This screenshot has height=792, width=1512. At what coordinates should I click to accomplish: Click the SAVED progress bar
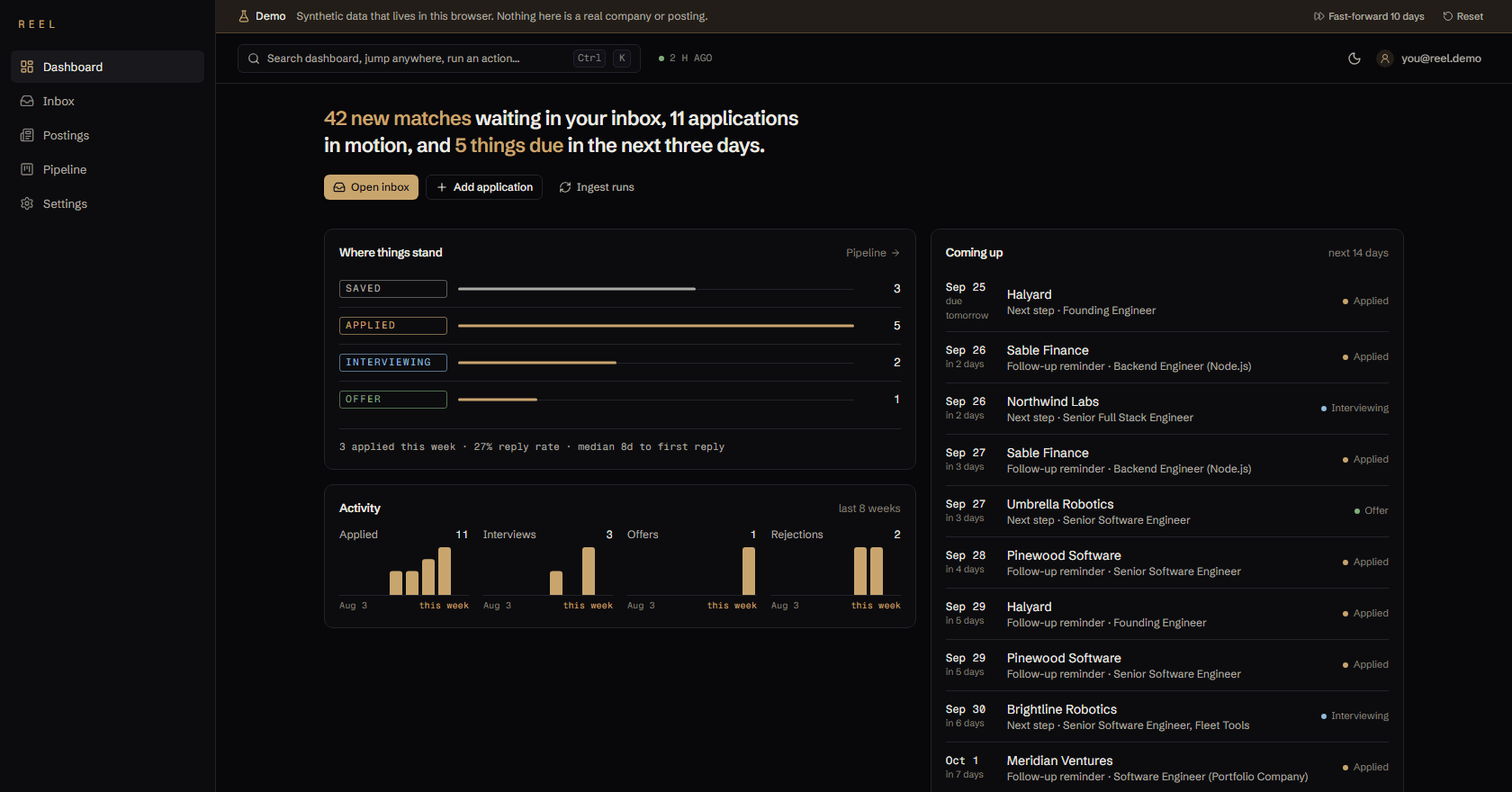[656, 289]
